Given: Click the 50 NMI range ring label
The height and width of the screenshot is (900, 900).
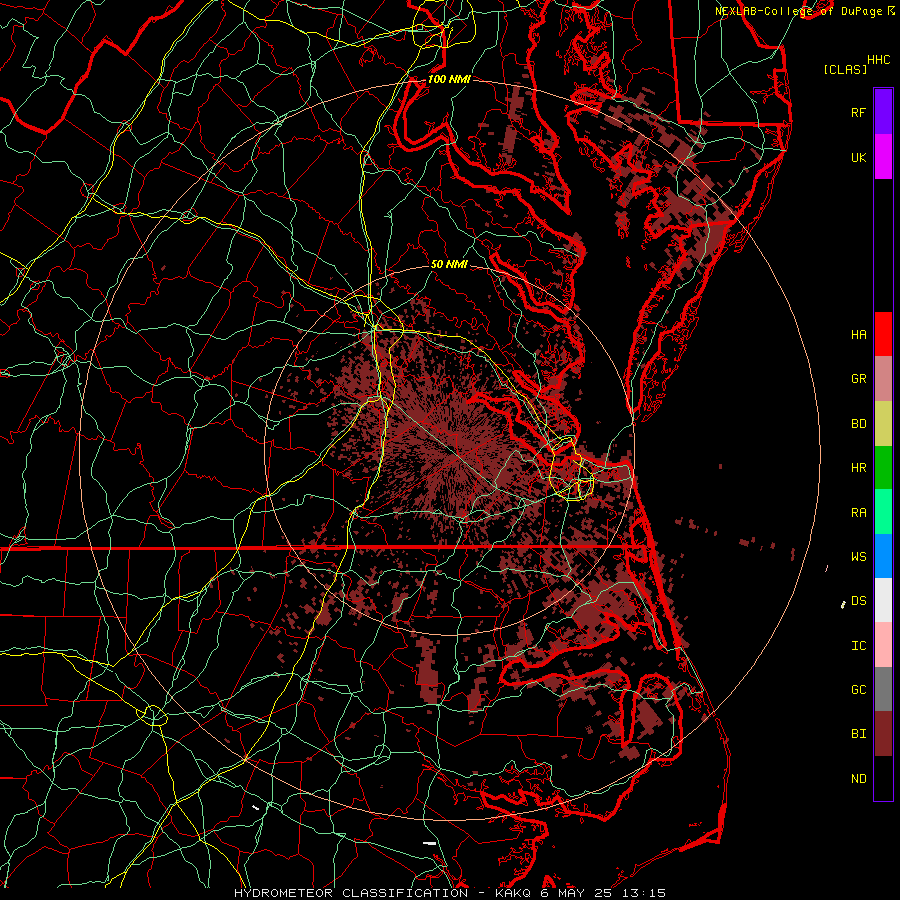Looking at the screenshot, I should 449,264.
